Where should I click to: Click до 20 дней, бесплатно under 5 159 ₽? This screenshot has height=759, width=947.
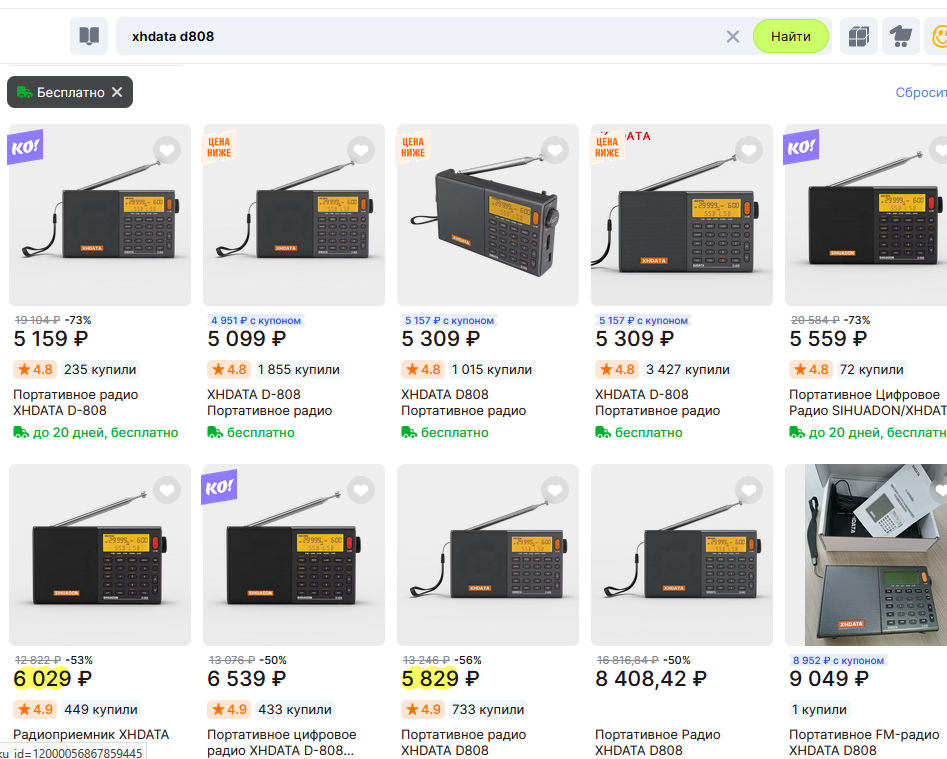96,432
